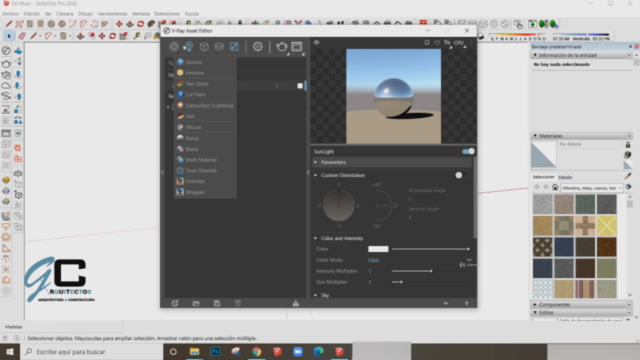Click the home icon in Materiales browser

click(x=555, y=187)
